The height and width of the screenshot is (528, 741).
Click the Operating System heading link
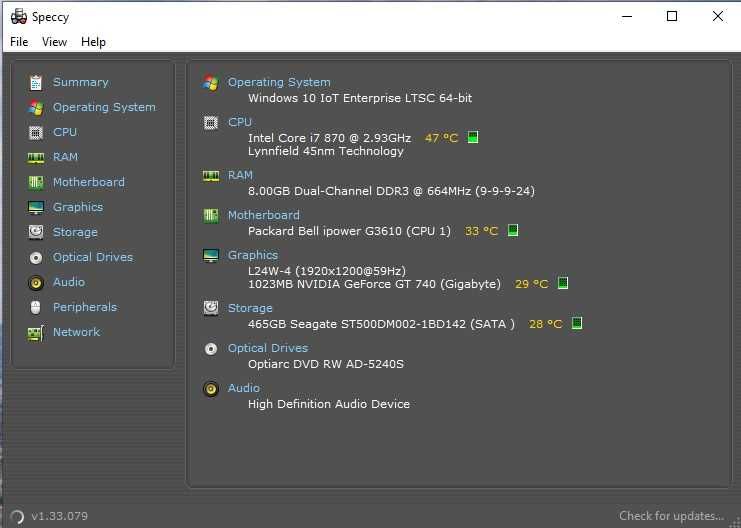(279, 82)
